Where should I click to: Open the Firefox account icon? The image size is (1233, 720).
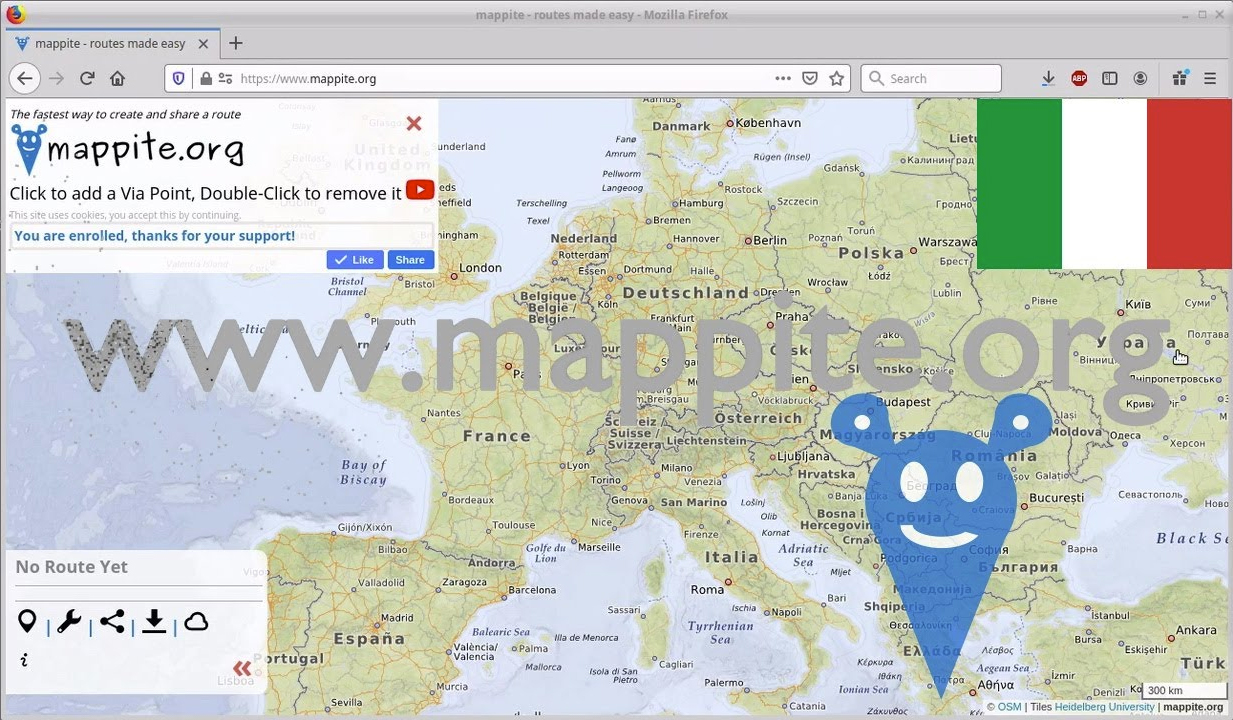pos(1140,78)
